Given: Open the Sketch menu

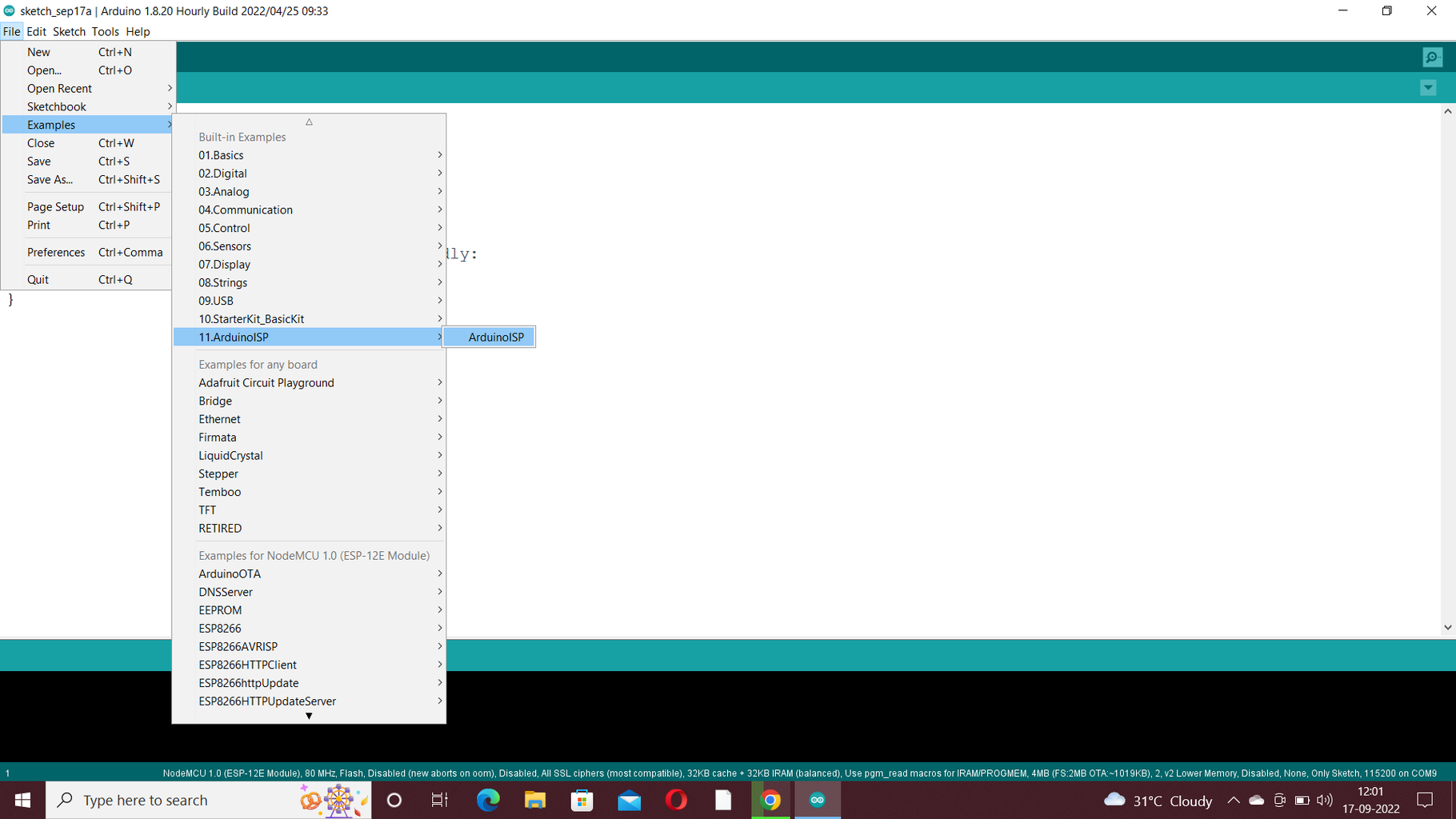Looking at the screenshot, I should pyautogui.click(x=69, y=31).
